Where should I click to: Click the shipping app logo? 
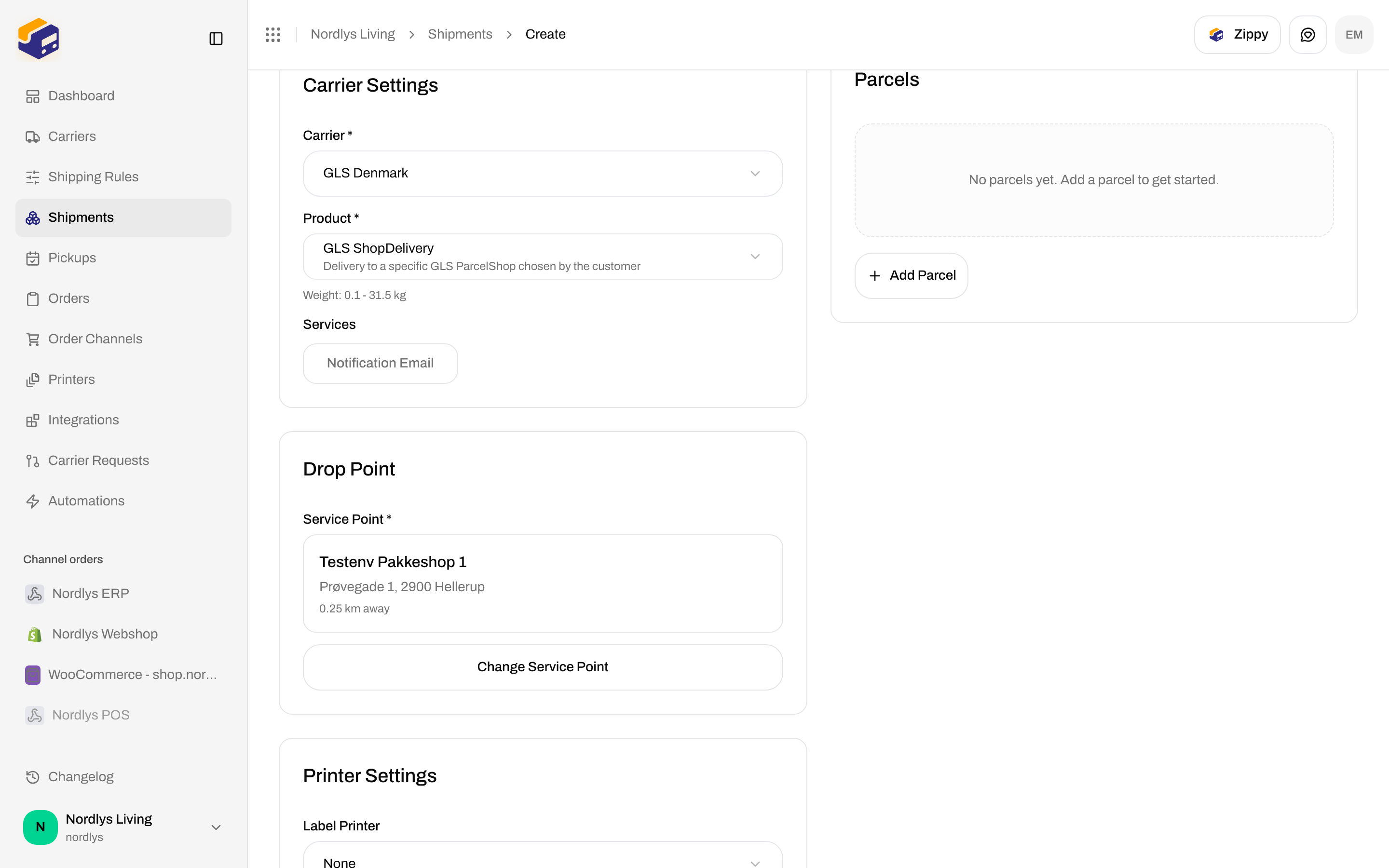pos(39,39)
